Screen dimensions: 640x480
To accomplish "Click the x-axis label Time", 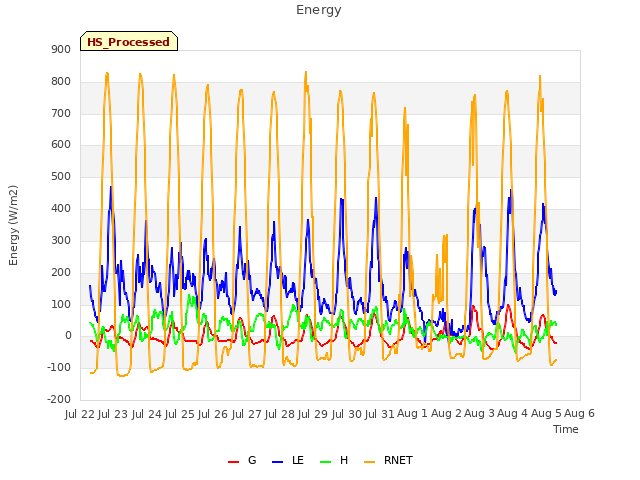I will pos(566,429).
